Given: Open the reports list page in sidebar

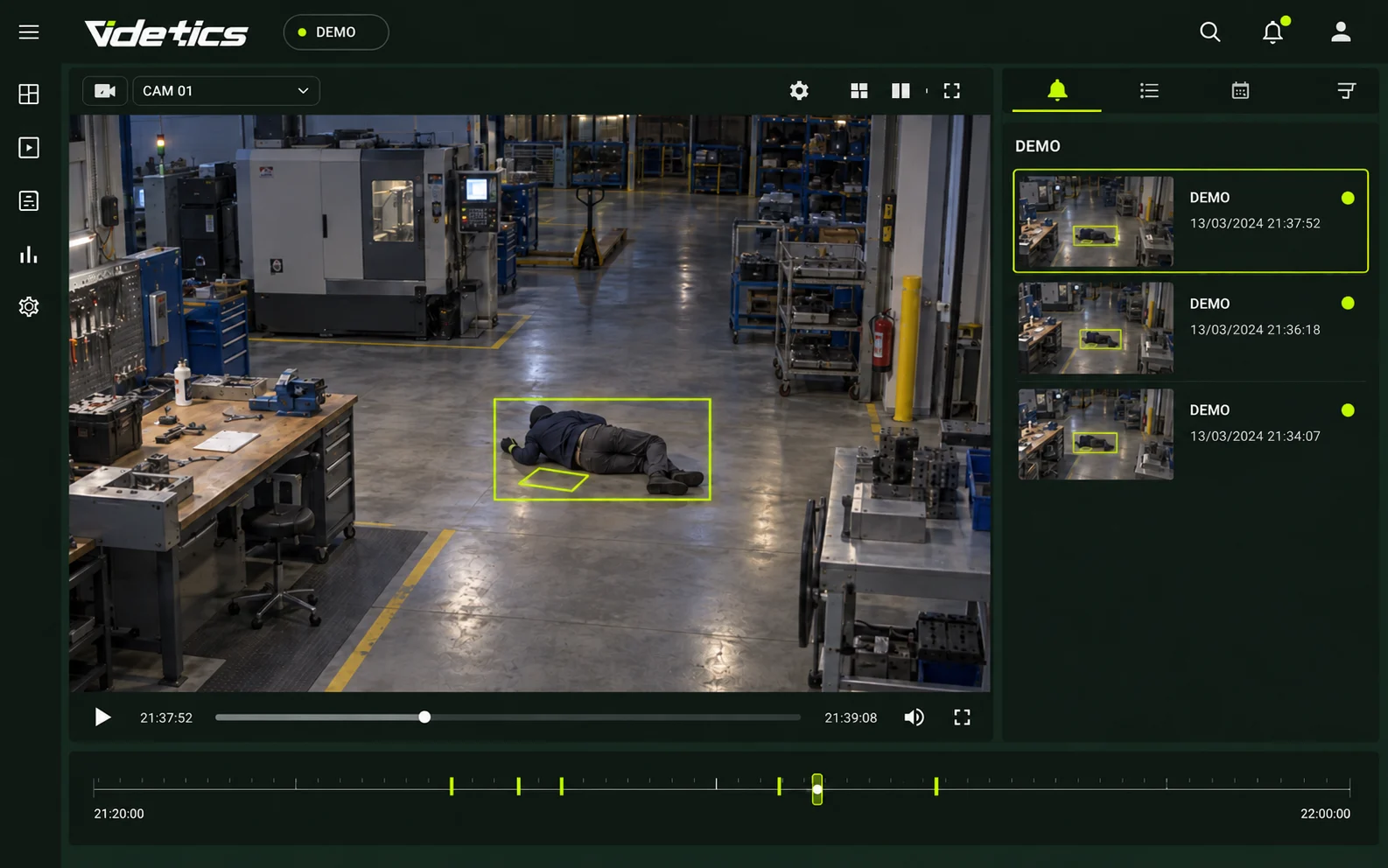Looking at the screenshot, I should [29, 201].
